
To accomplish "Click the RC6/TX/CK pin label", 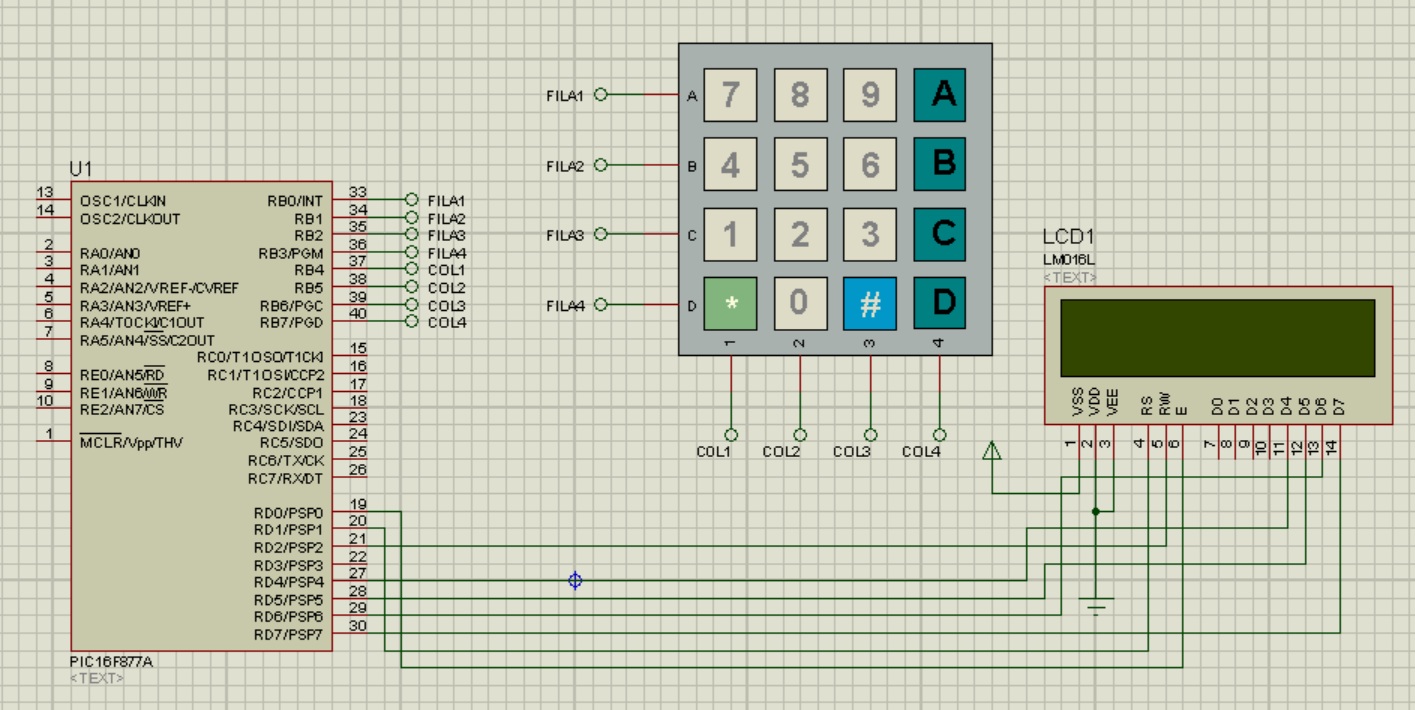I will [x=286, y=461].
